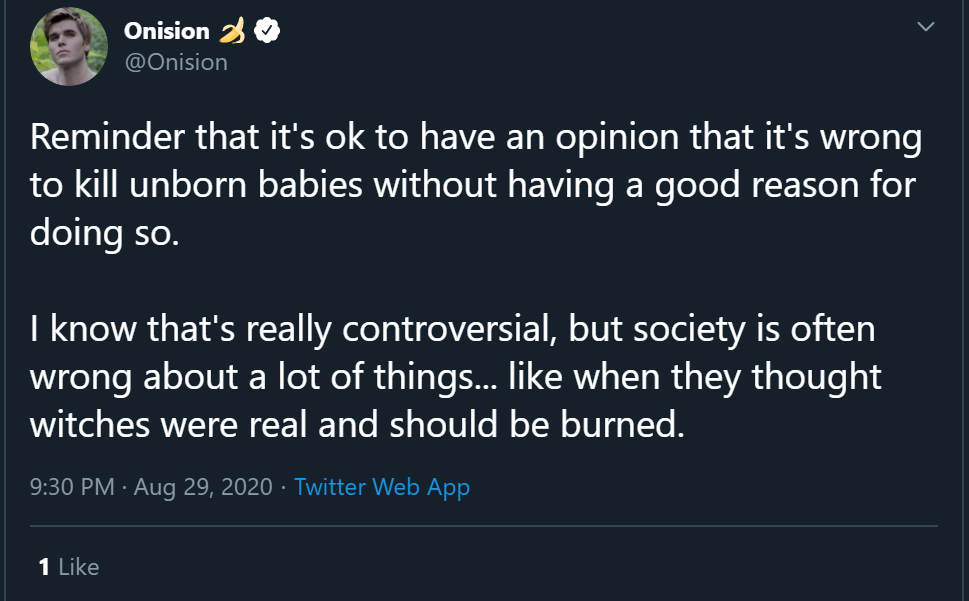Click the word burned ending the tweet
This screenshot has height=601, width=969.
(x=622, y=425)
